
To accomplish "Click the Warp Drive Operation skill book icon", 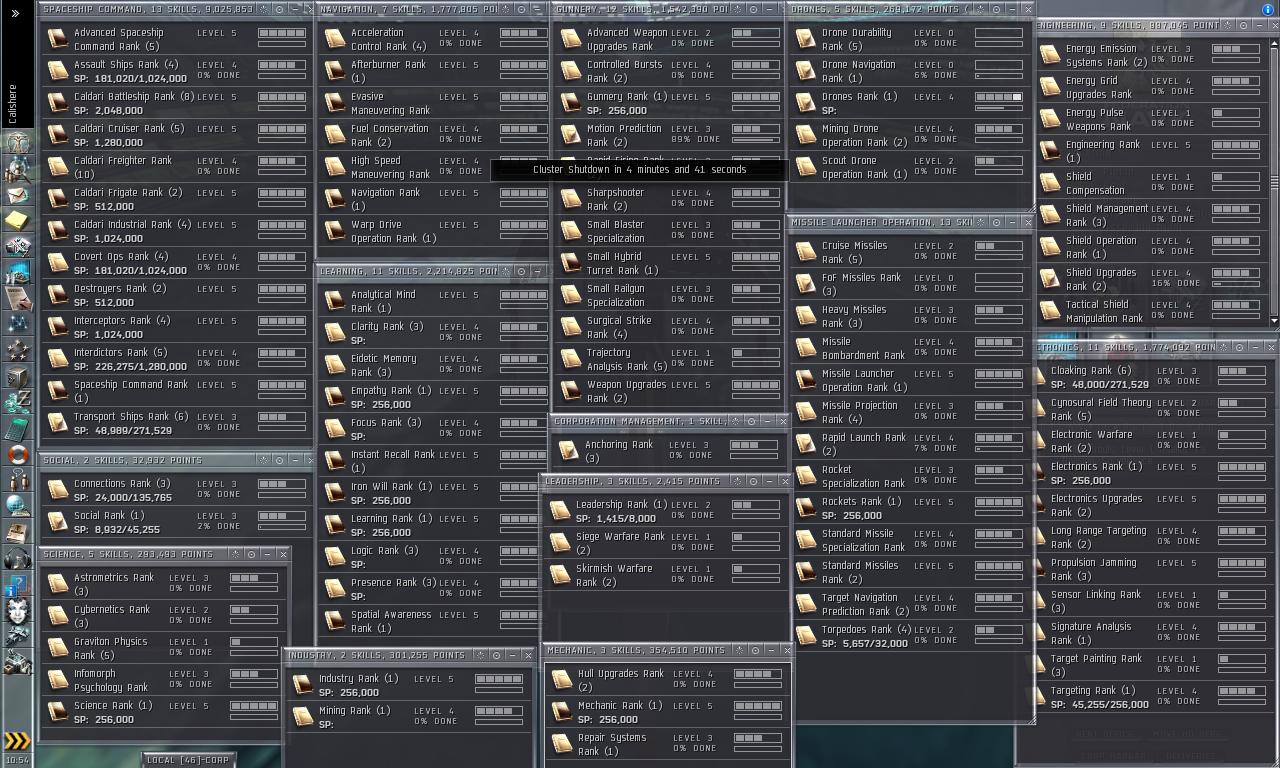I will click(335, 231).
